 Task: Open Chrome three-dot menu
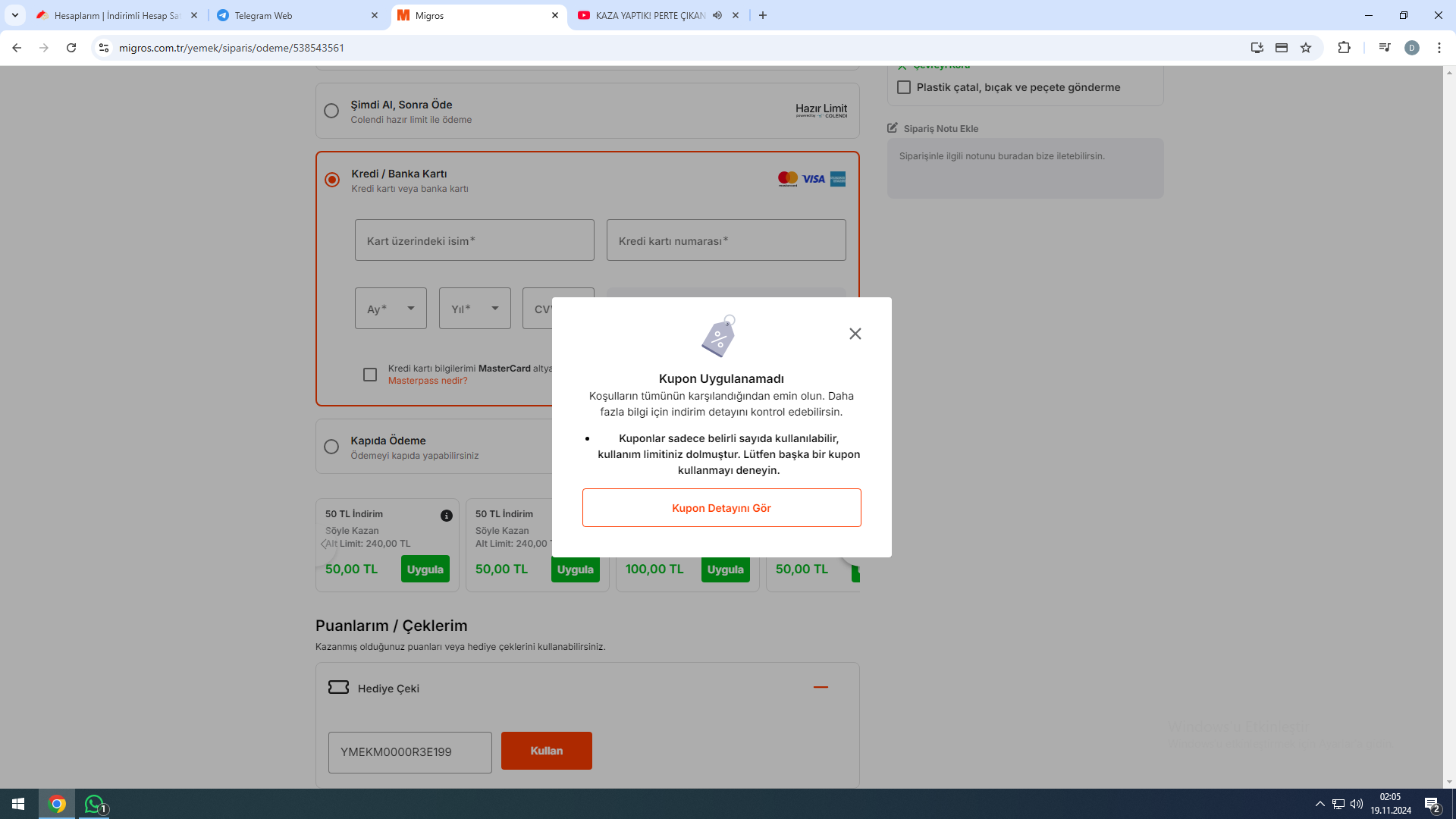[x=1439, y=48]
